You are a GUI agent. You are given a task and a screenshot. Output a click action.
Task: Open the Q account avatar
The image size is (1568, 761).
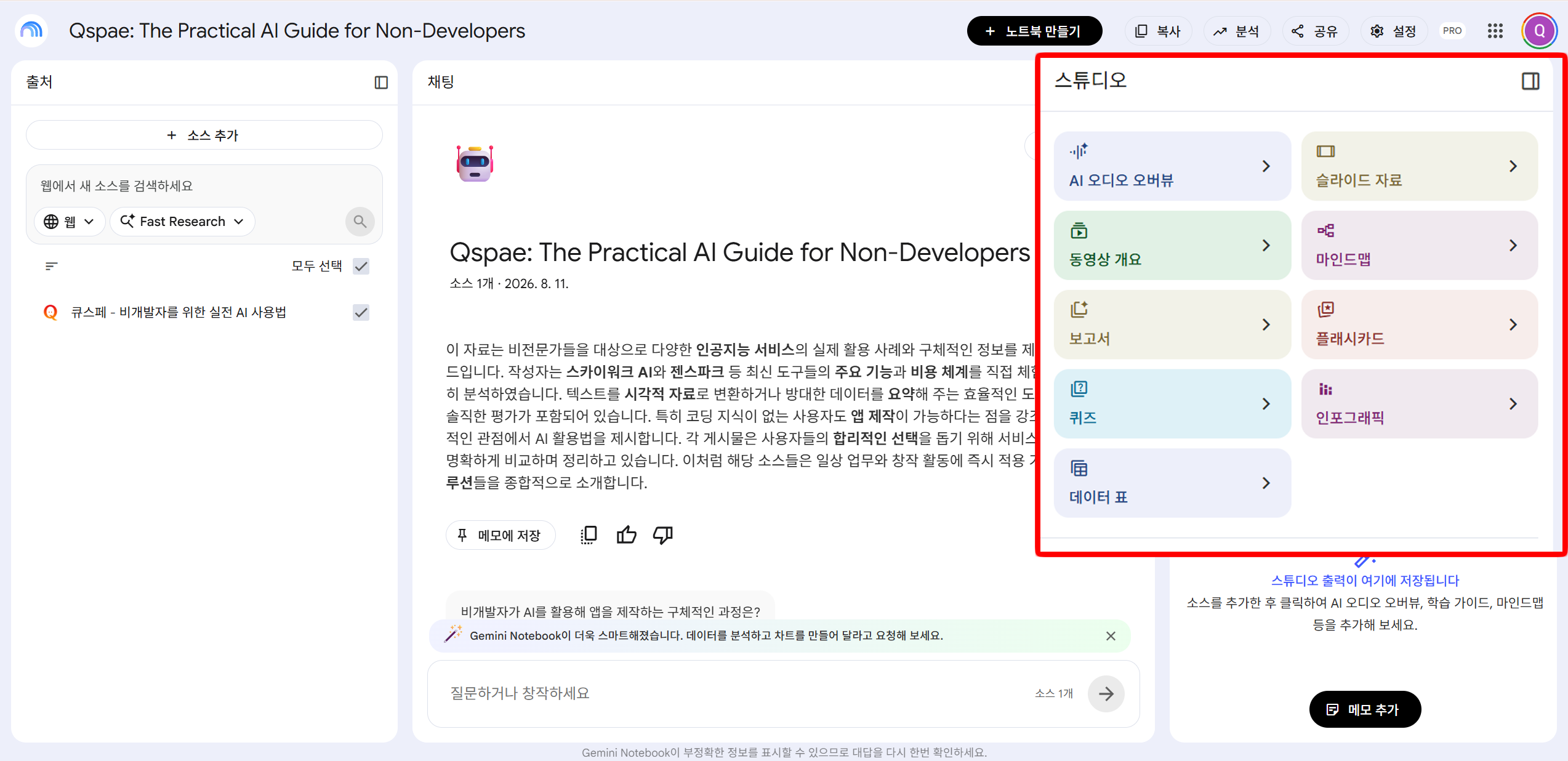(x=1540, y=31)
